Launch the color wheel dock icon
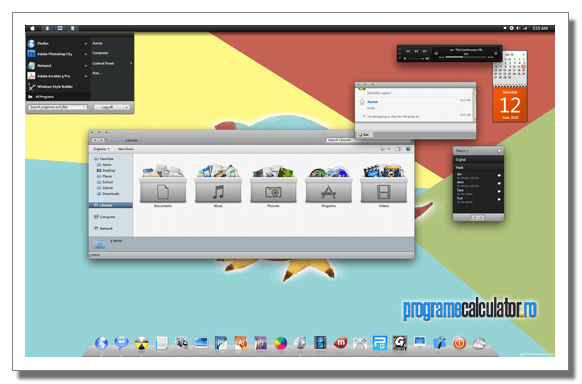This screenshot has width=582, height=384. (281, 343)
